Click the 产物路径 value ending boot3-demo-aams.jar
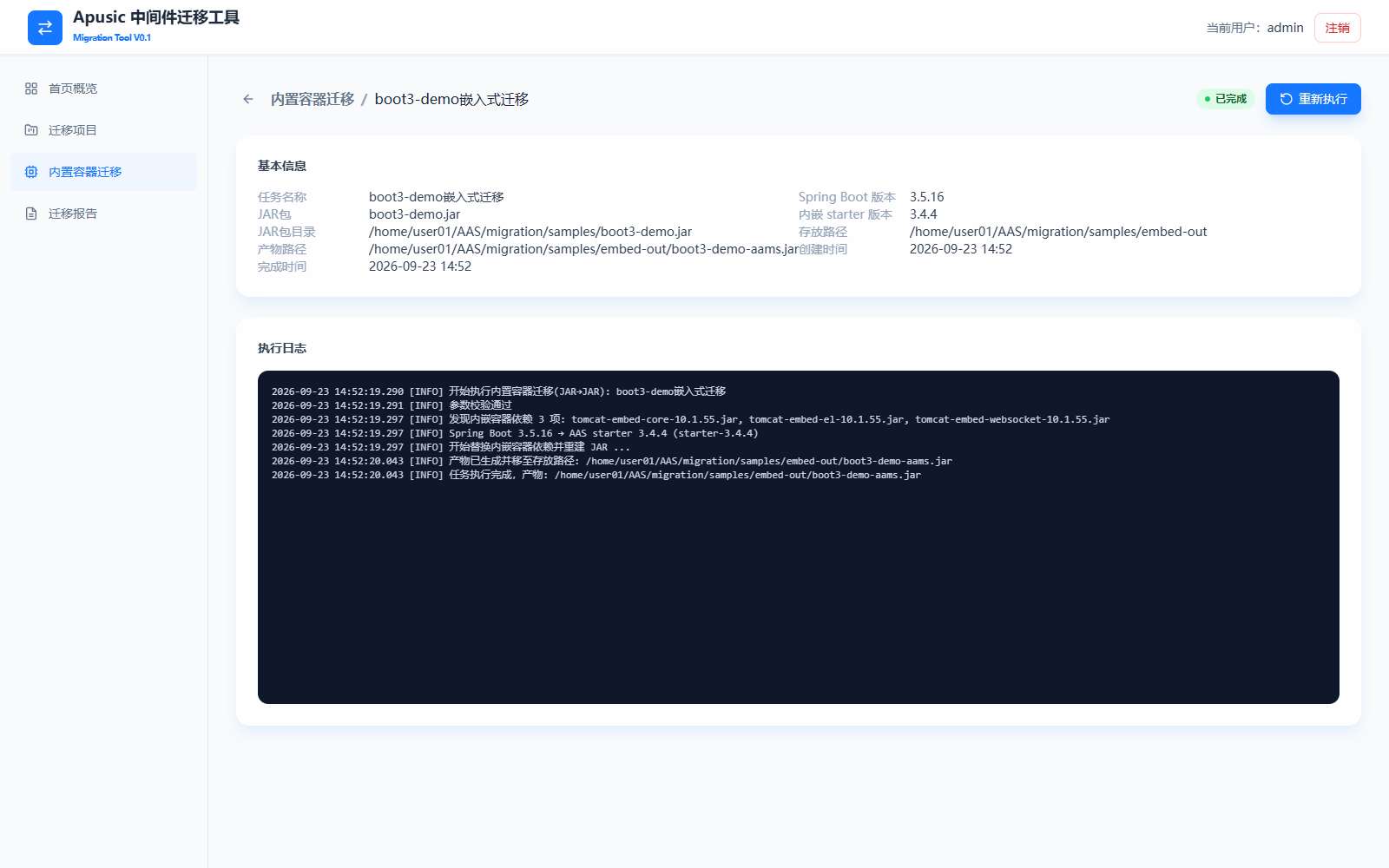Viewport: 1389px width, 868px height. (x=583, y=249)
